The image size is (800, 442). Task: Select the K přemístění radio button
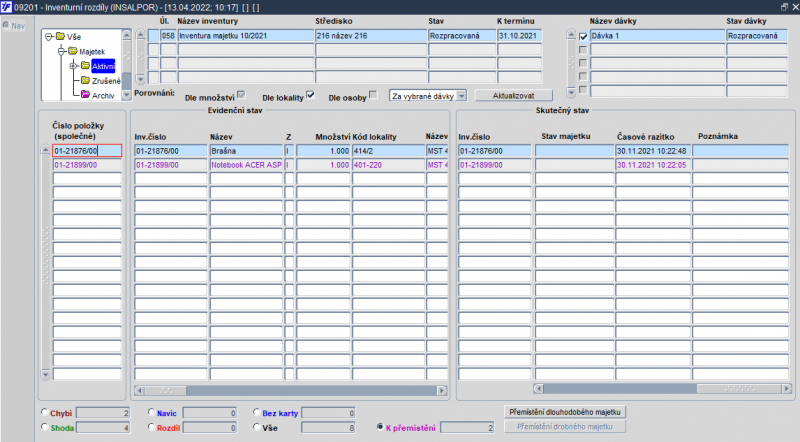[380, 427]
